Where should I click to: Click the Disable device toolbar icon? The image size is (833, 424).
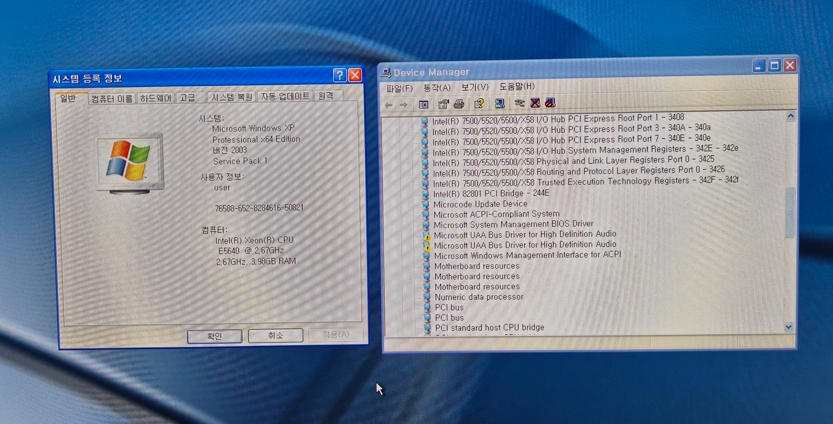pyautogui.click(x=550, y=102)
